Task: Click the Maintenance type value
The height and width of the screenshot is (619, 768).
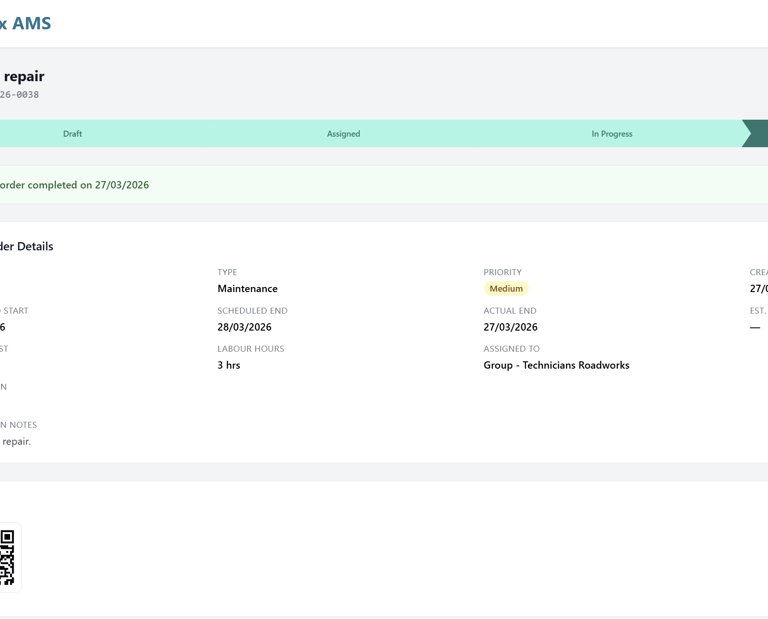Action: (x=247, y=288)
